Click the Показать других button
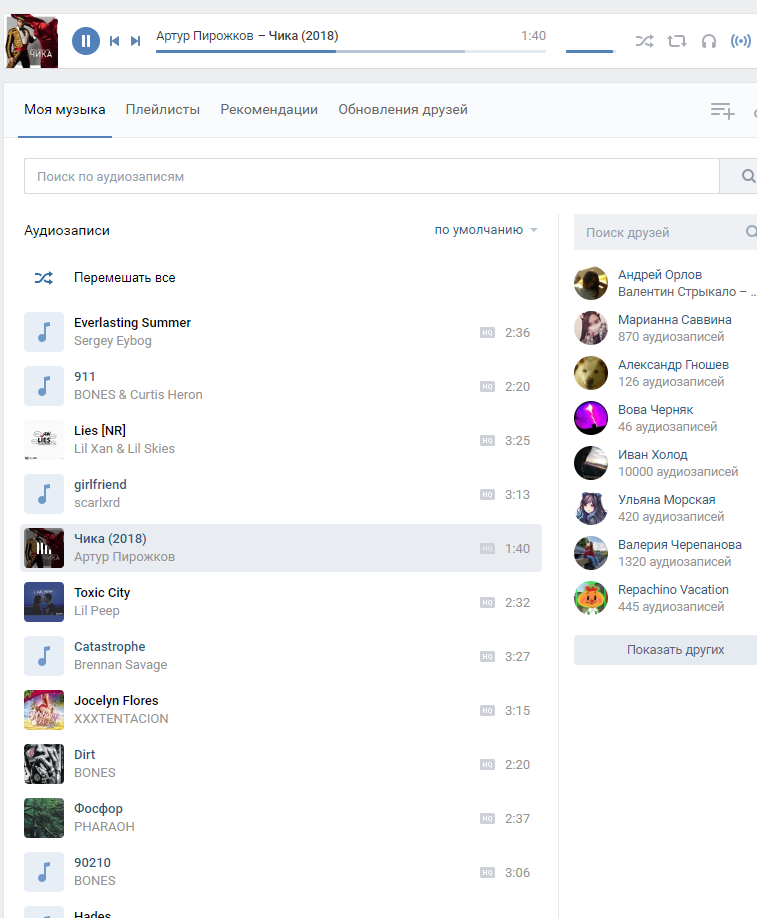757x918 pixels. (x=665, y=650)
